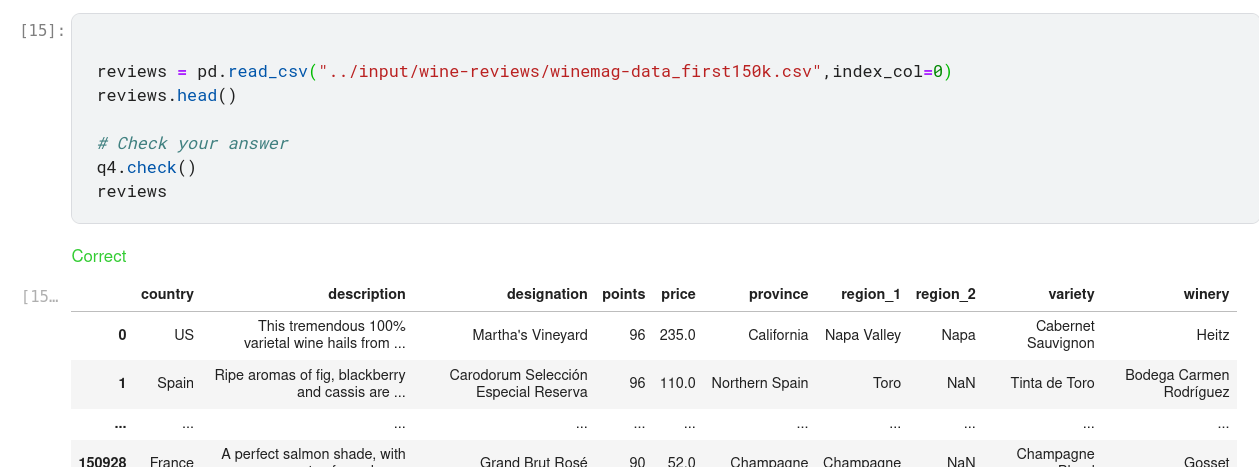Click the 'province' column header
The width and height of the screenshot is (1259, 467).
coord(778,294)
